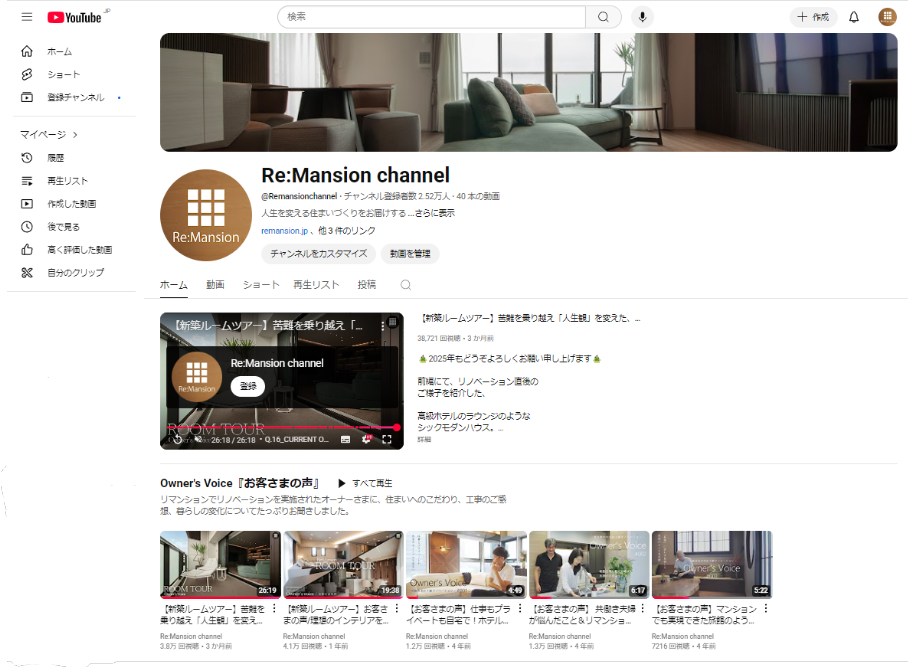
Task: Focus the 検索 search field
Action: click(x=431, y=17)
